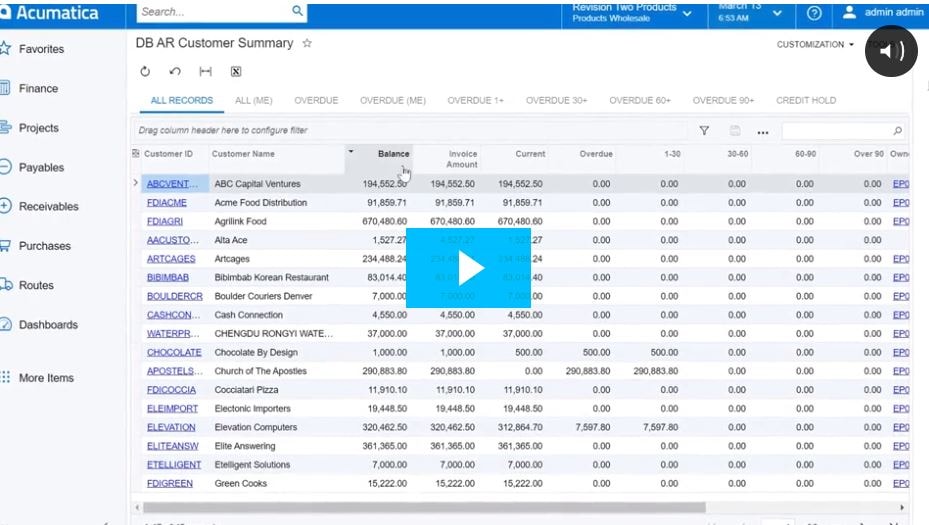
Task: Sort by the Overdue column header
Action: tap(595, 154)
